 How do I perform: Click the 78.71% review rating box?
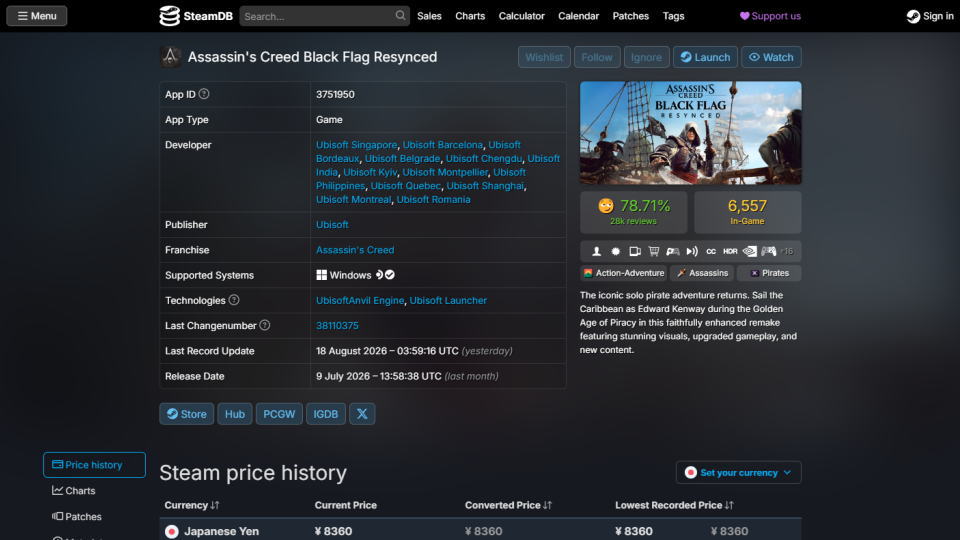(633, 212)
